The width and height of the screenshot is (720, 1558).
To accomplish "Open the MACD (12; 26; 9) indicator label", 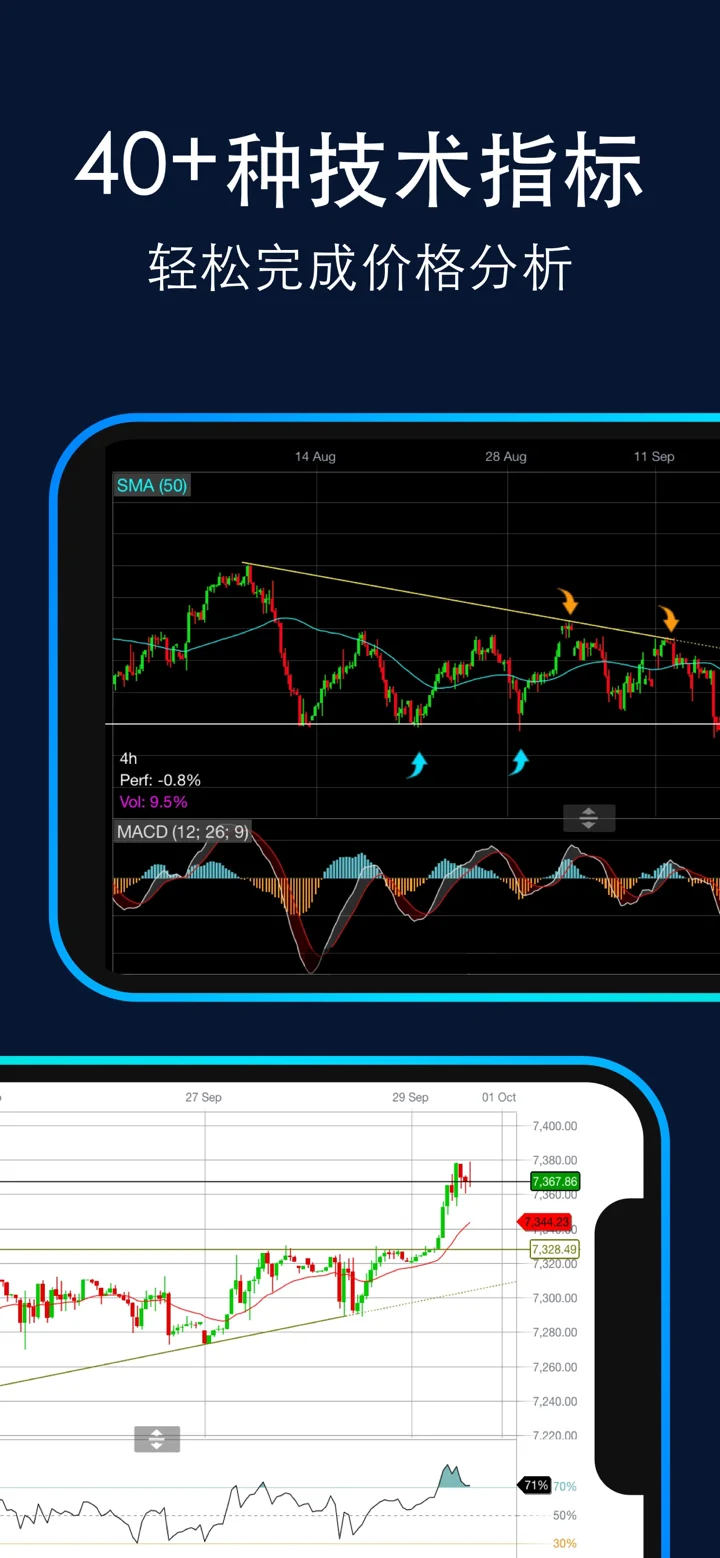I will 182,831.
